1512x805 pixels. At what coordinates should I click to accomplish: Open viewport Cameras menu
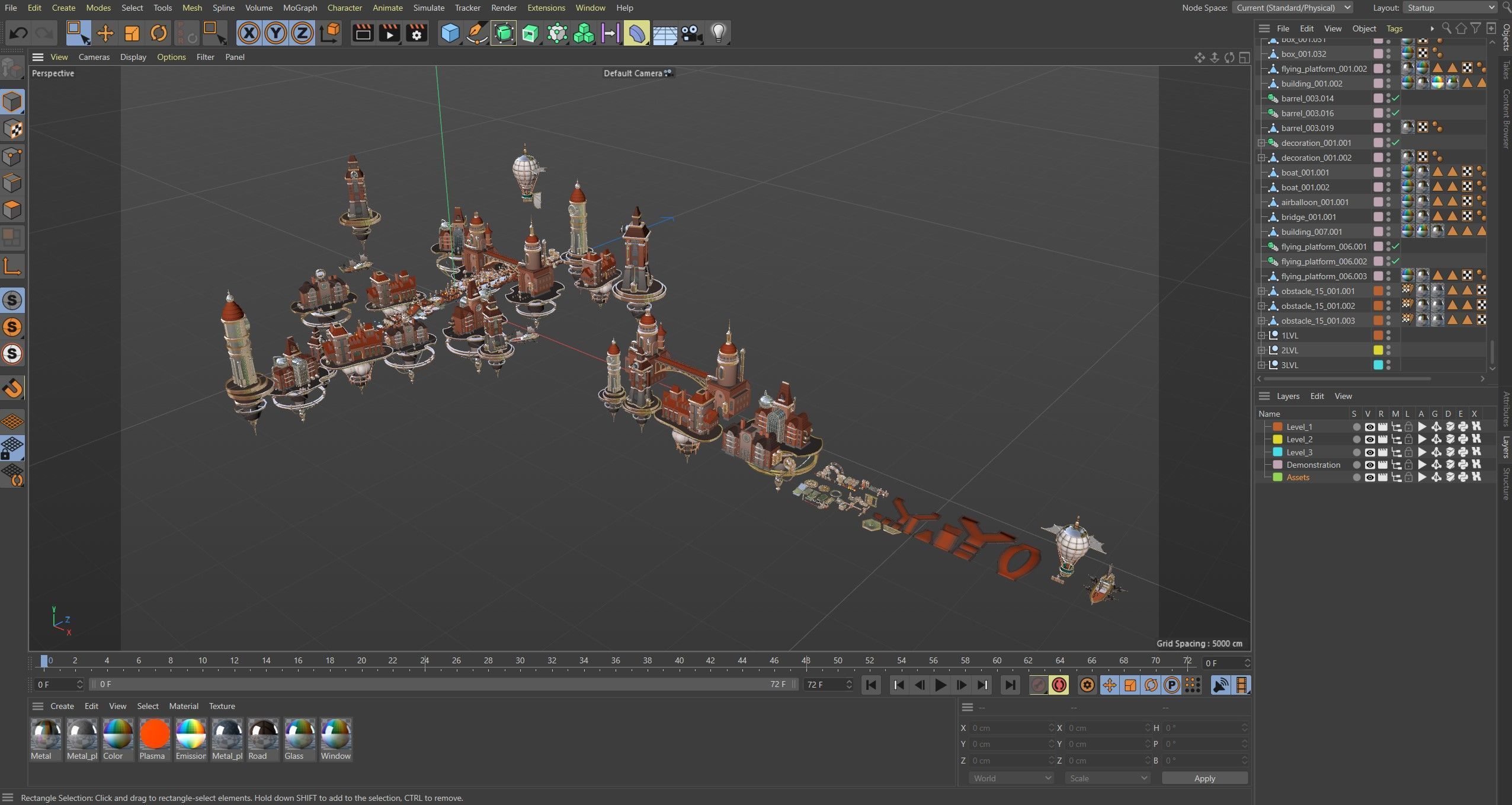click(94, 57)
